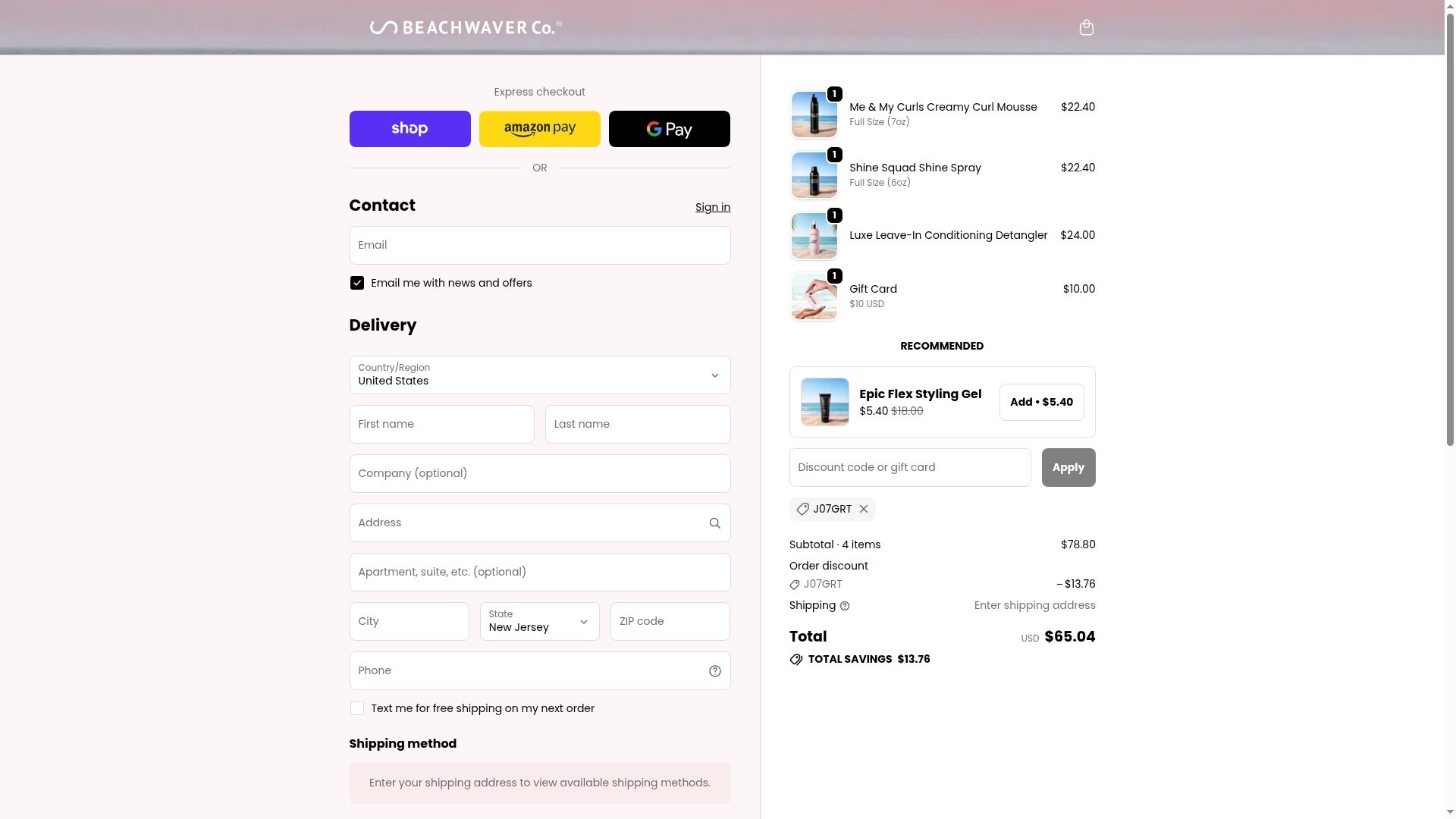Click the shipping info question mark icon
The image size is (1456, 819).
(x=845, y=606)
